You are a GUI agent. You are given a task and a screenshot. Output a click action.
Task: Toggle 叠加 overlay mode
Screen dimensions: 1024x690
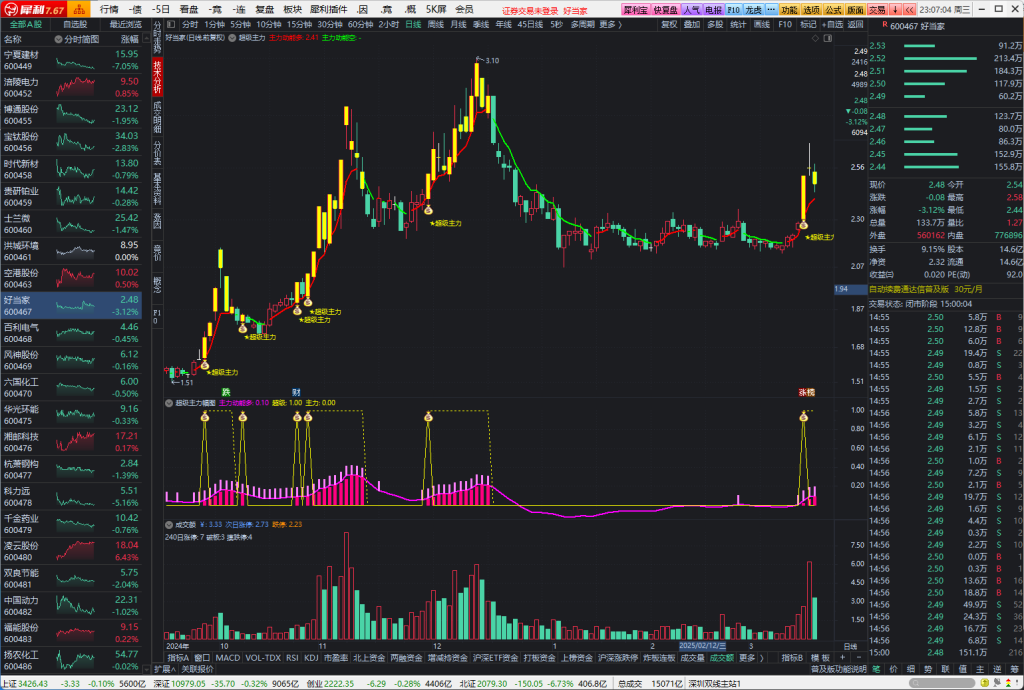coord(692,25)
